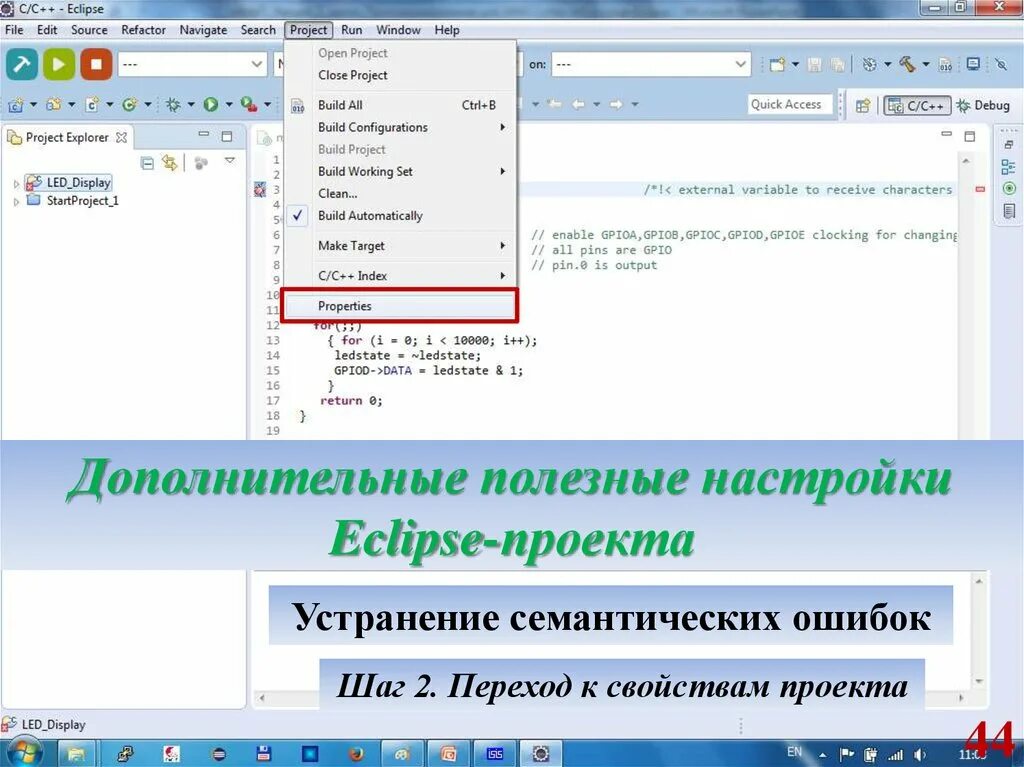Open Build Configurations submenu
Screen dimensions: 1024x767
400,127
